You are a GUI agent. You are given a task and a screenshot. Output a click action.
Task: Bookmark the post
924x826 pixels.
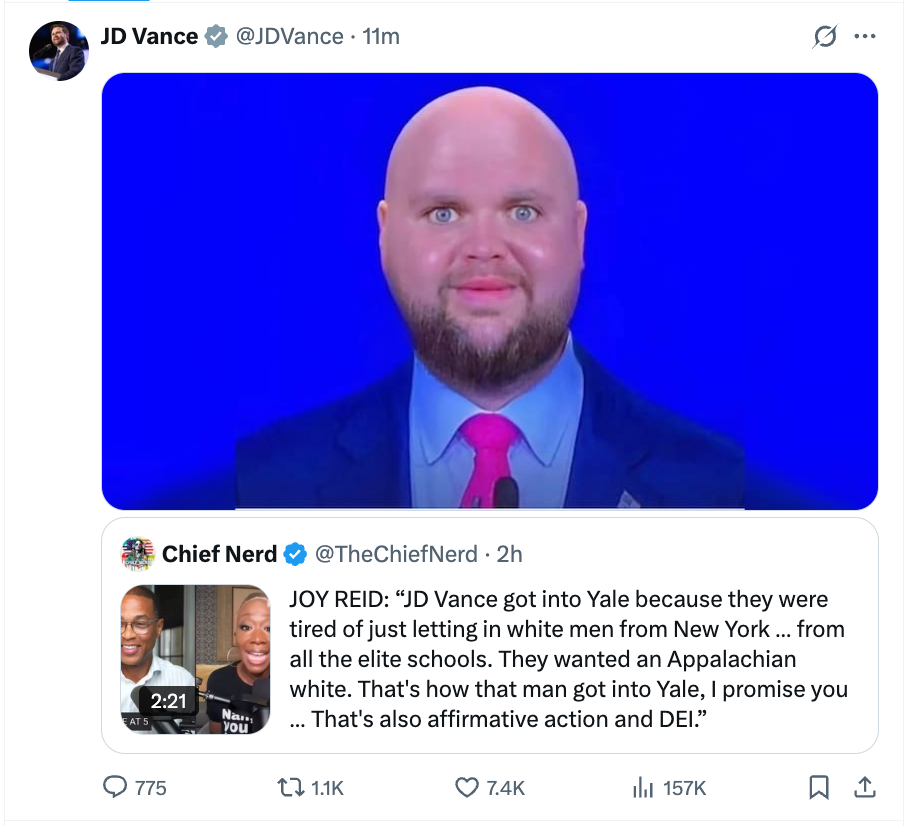tap(820, 788)
